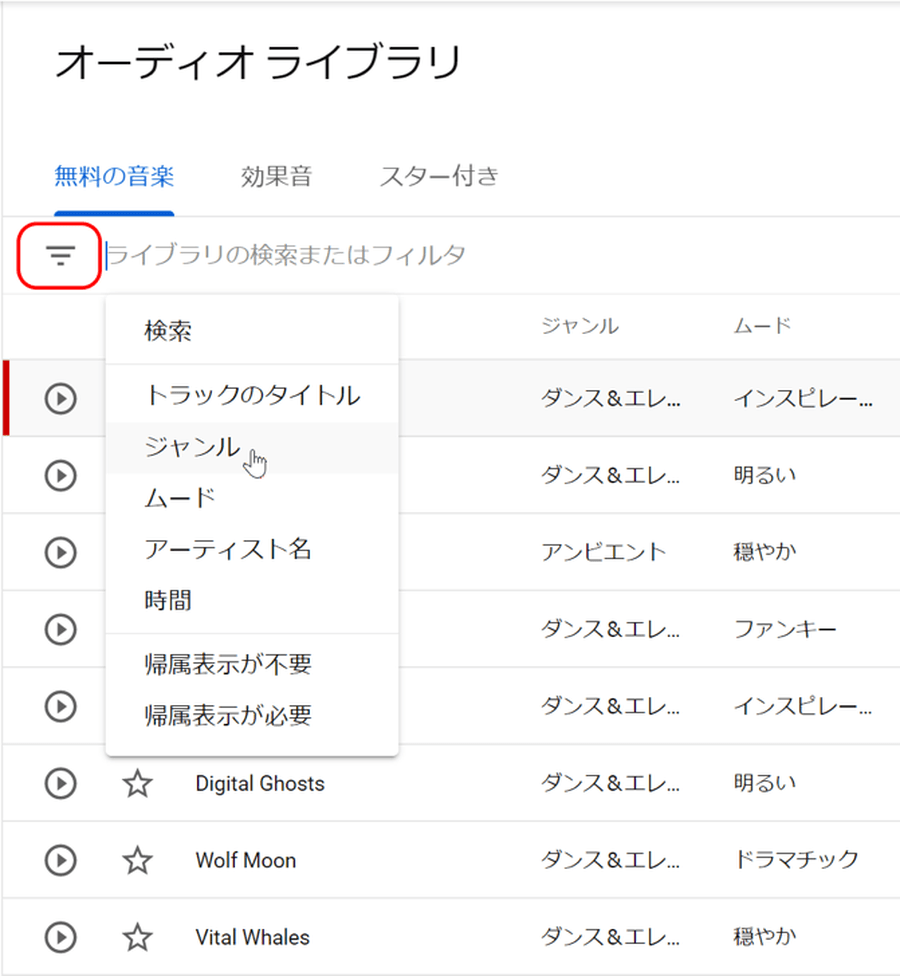Viewport: 900px width, 976px height.
Task: Select 帰属表示が不要 filter option
Action: (x=228, y=664)
